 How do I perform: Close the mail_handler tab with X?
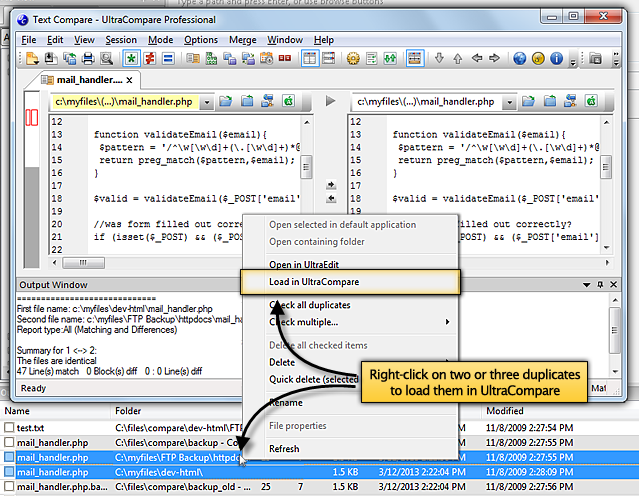click(130, 80)
